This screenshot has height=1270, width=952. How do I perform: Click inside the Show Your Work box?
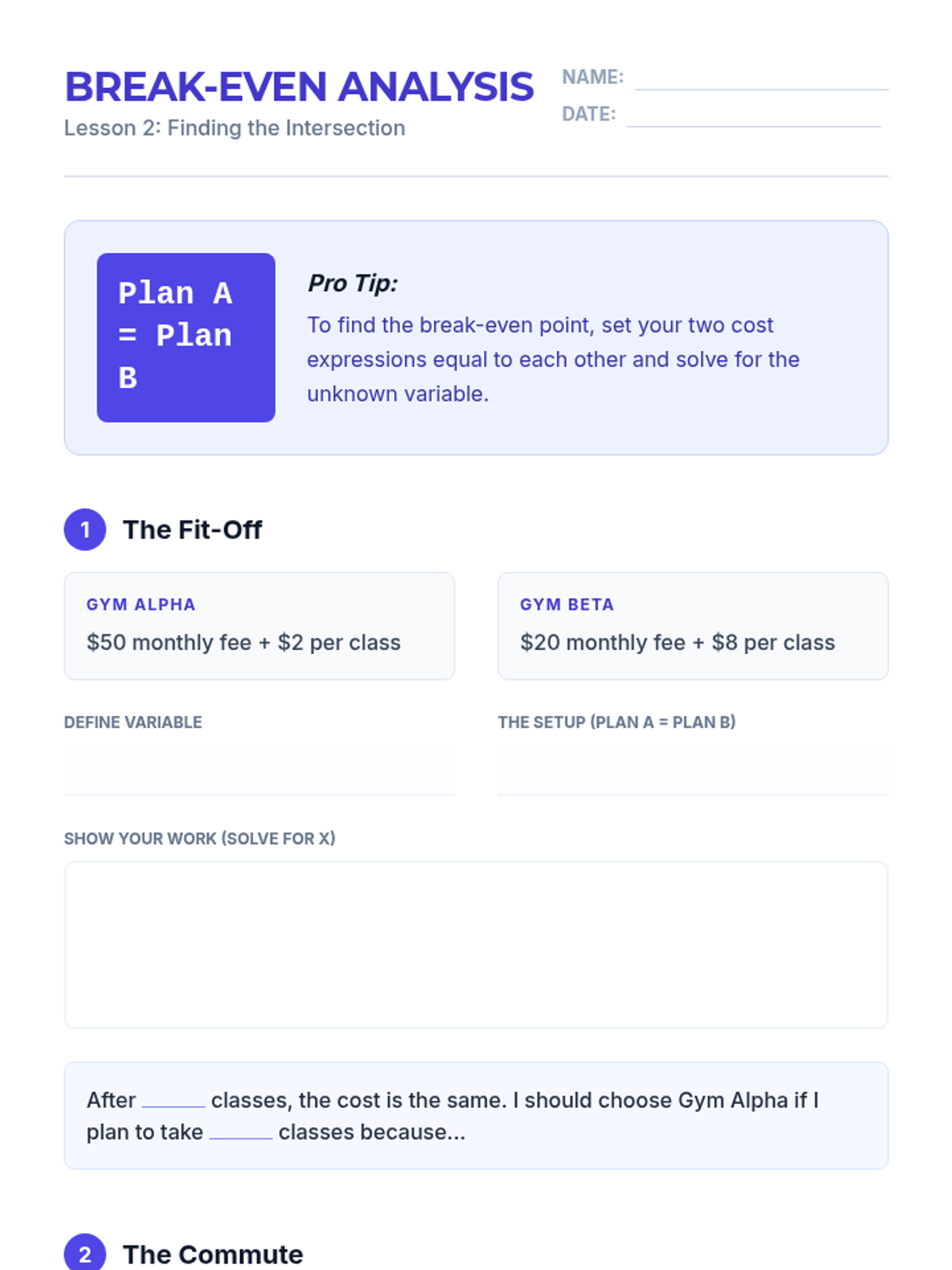[476, 945]
